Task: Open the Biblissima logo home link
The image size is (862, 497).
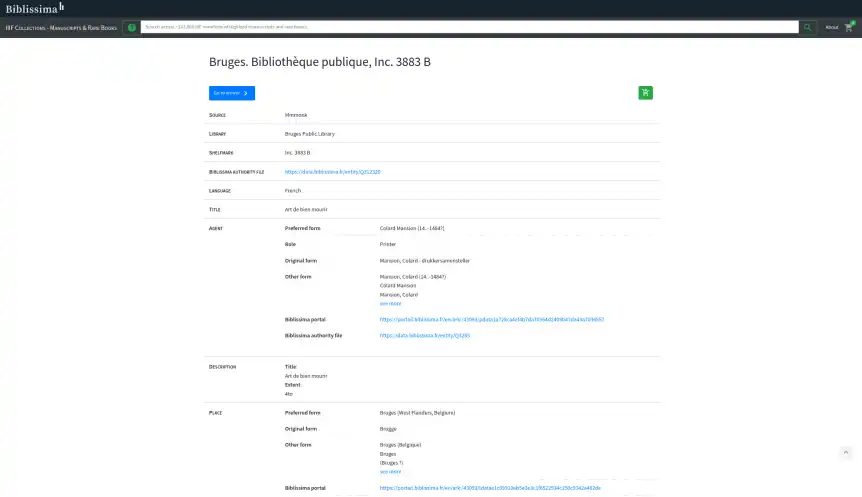Action: click(x=35, y=8)
